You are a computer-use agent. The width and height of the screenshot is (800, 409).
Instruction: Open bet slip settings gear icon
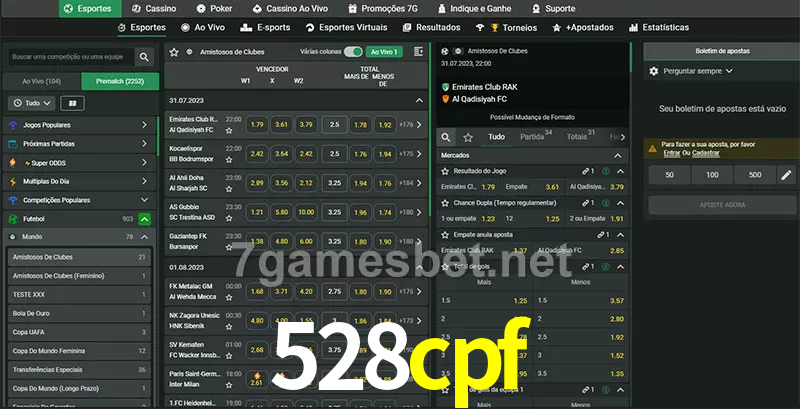tap(654, 71)
